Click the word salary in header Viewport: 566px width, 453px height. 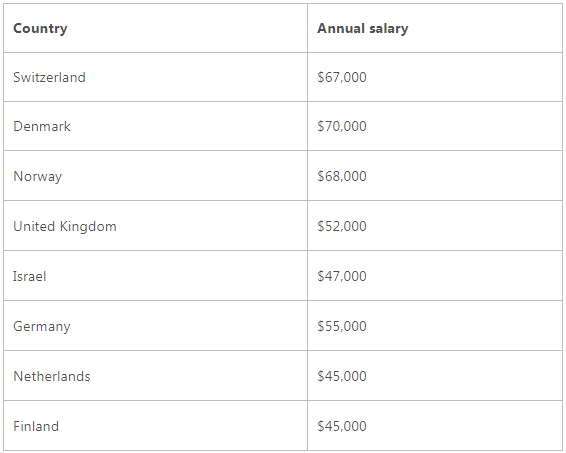tap(389, 29)
